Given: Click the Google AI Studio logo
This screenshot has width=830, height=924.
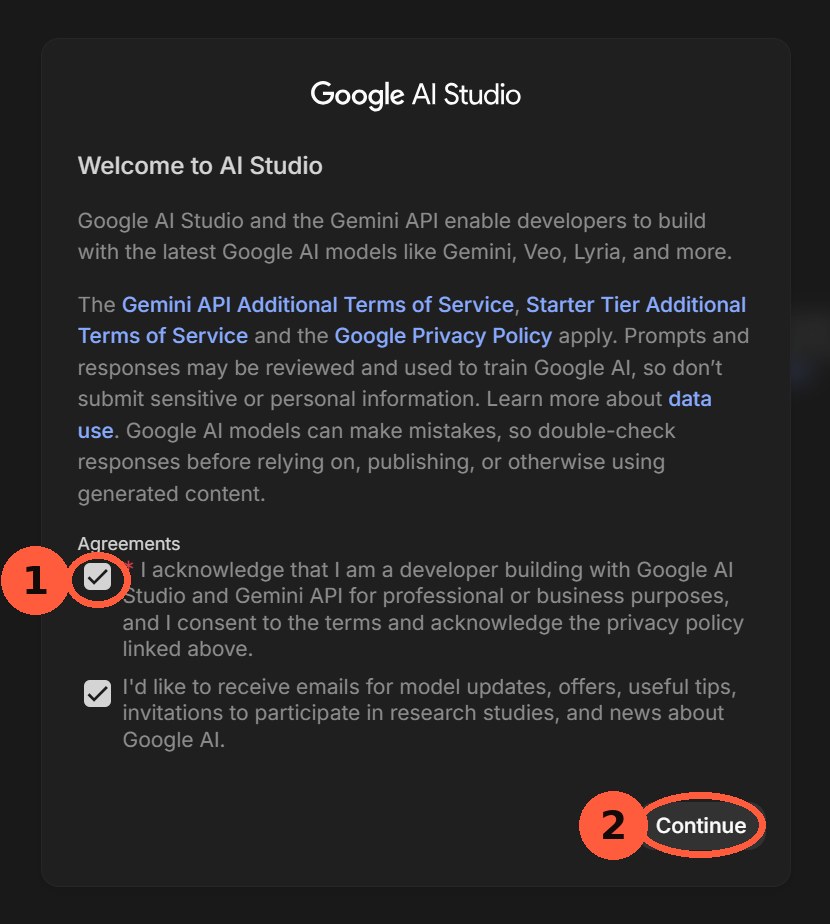Looking at the screenshot, I should (x=416, y=95).
